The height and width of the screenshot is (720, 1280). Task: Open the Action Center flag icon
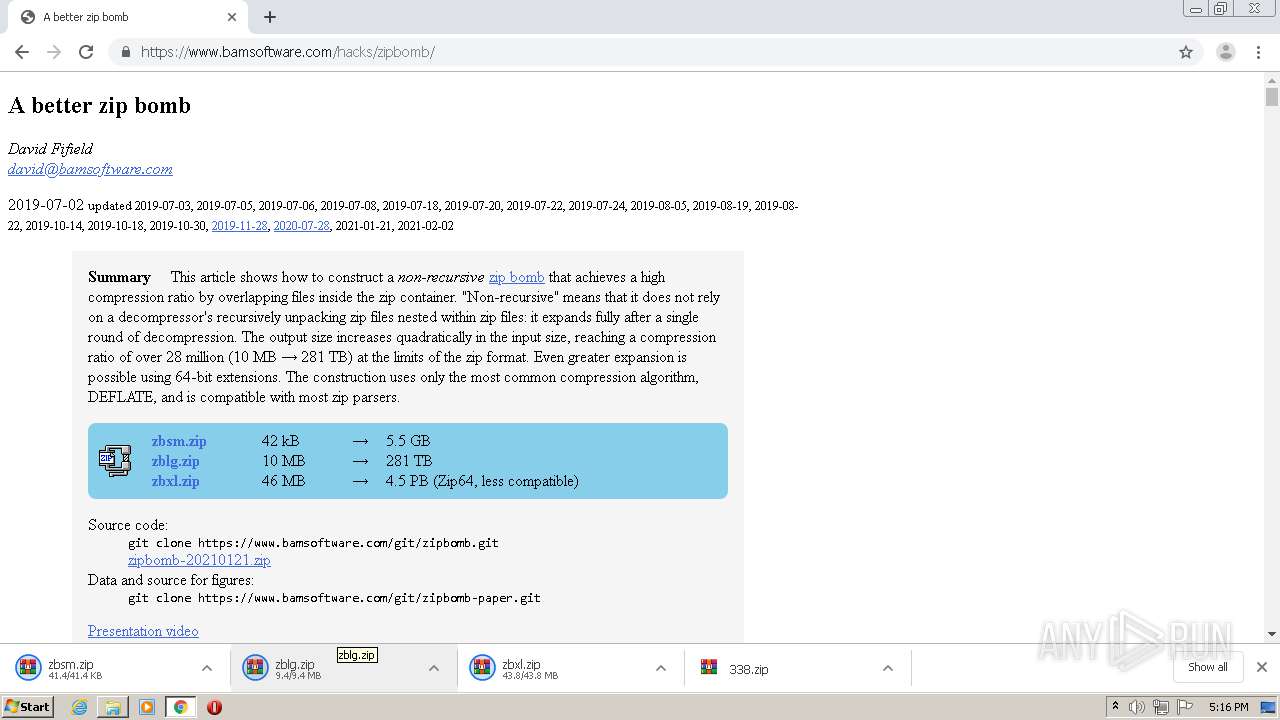coord(1185,707)
